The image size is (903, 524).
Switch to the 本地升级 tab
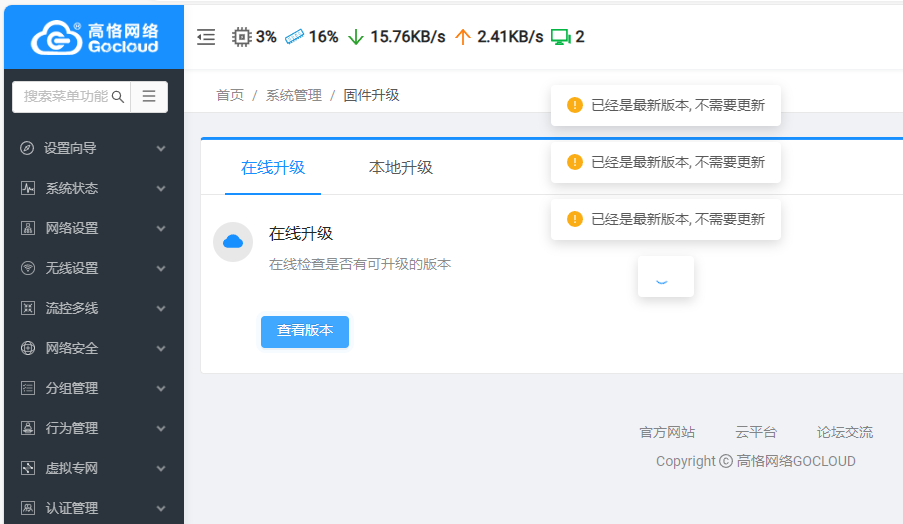click(x=400, y=167)
